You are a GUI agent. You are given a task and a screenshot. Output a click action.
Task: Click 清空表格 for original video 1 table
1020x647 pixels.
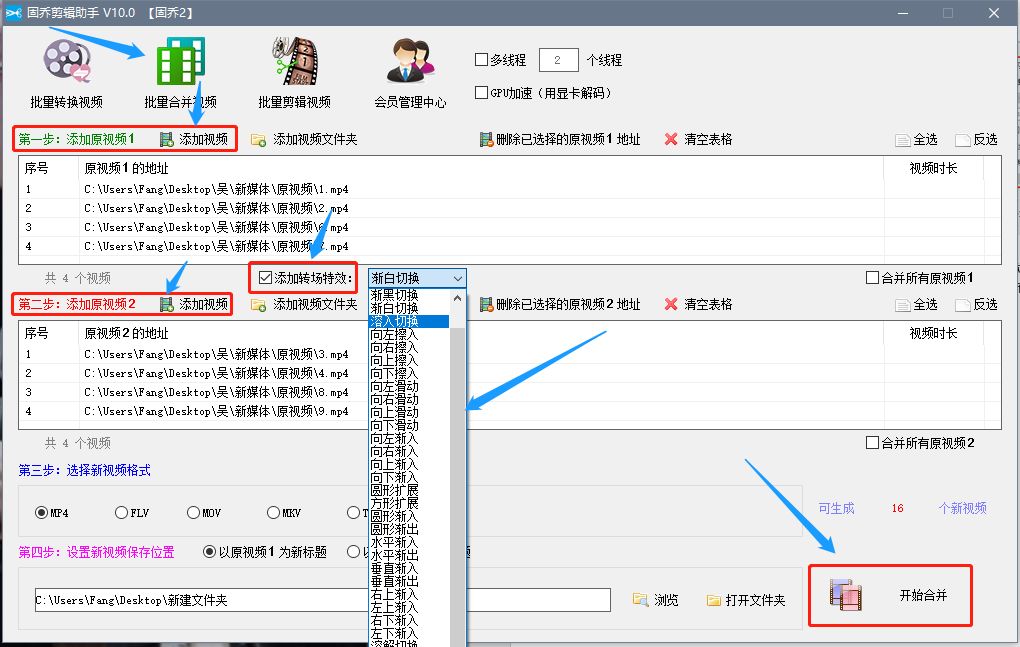pos(699,139)
